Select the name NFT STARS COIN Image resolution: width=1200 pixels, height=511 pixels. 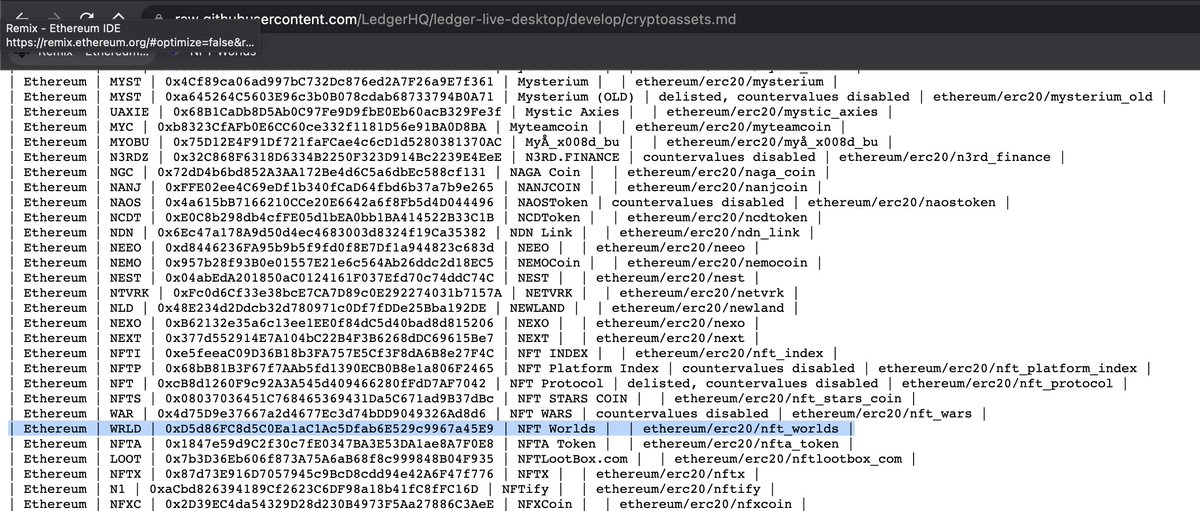[572, 399]
